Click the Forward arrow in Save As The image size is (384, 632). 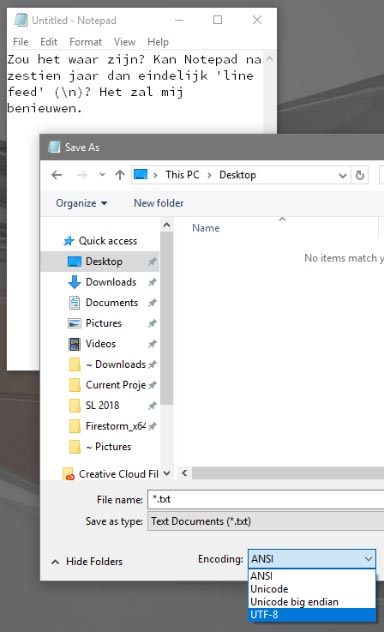pos(82,175)
